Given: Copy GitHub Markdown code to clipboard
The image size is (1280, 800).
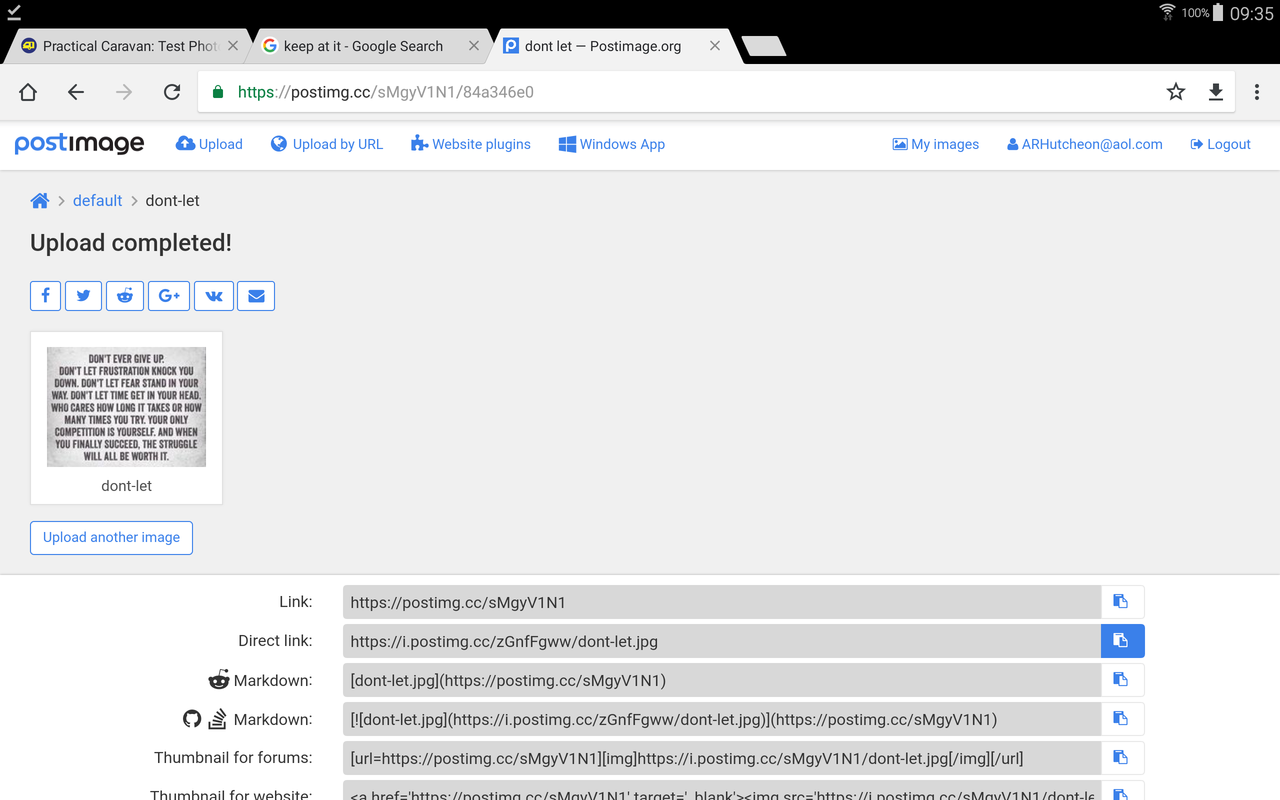Looking at the screenshot, I should tap(1122, 719).
